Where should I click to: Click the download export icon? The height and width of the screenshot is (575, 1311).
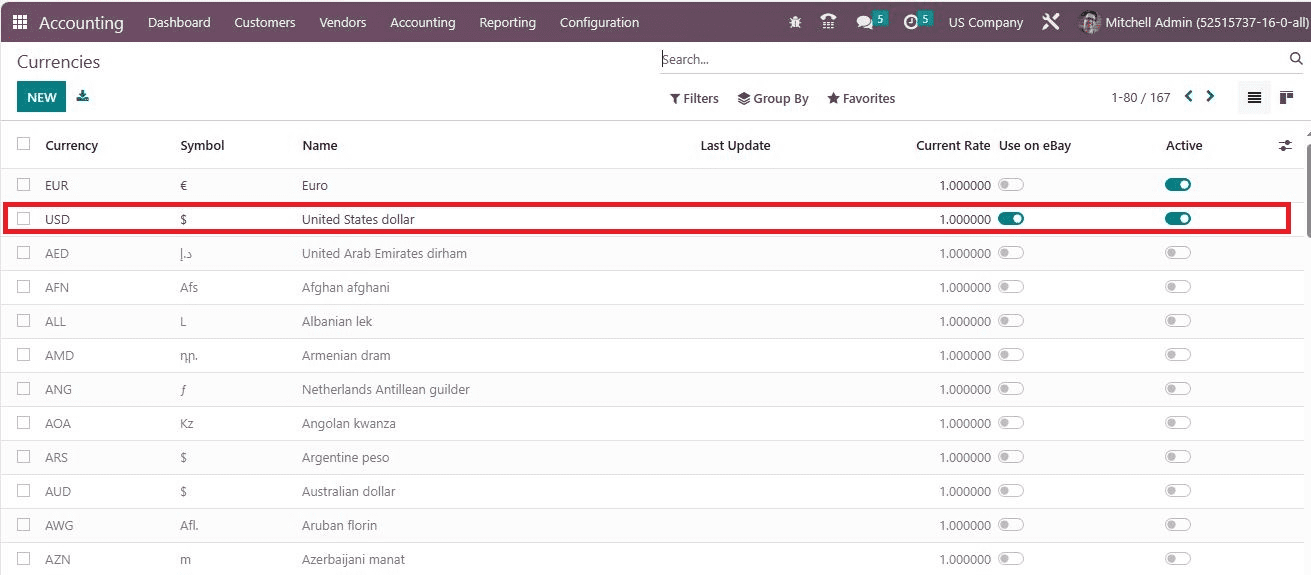[83, 96]
